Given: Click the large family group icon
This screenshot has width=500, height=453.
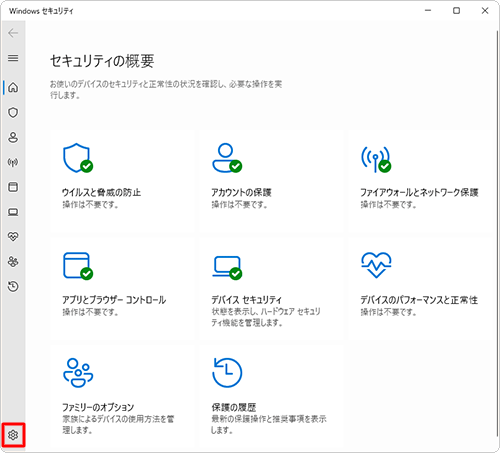Looking at the screenshot, I should pos(78,373).
